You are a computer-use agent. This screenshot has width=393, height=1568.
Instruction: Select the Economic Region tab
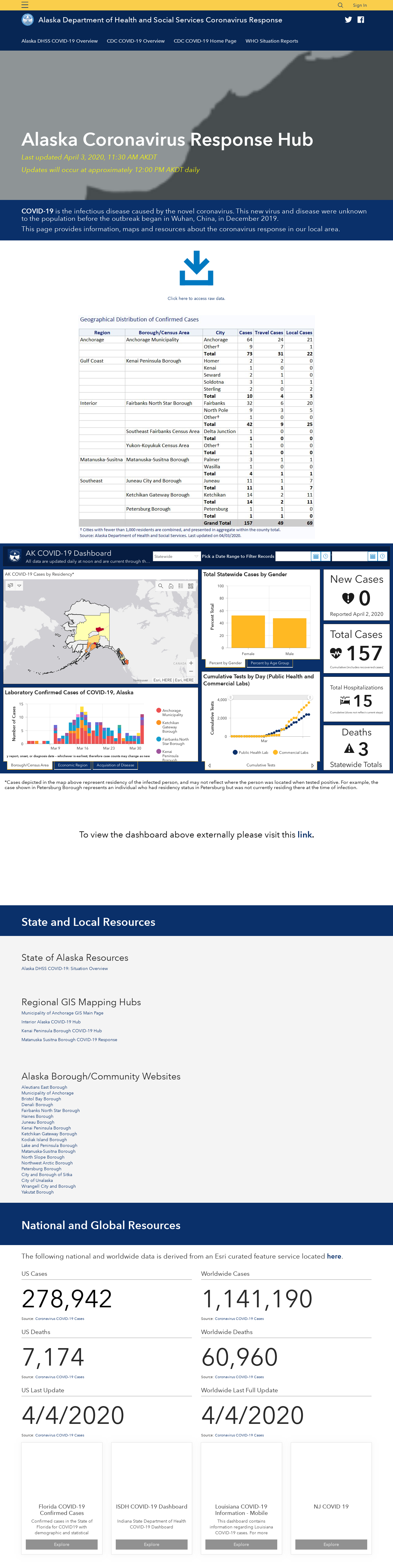[x=72, y=765]
